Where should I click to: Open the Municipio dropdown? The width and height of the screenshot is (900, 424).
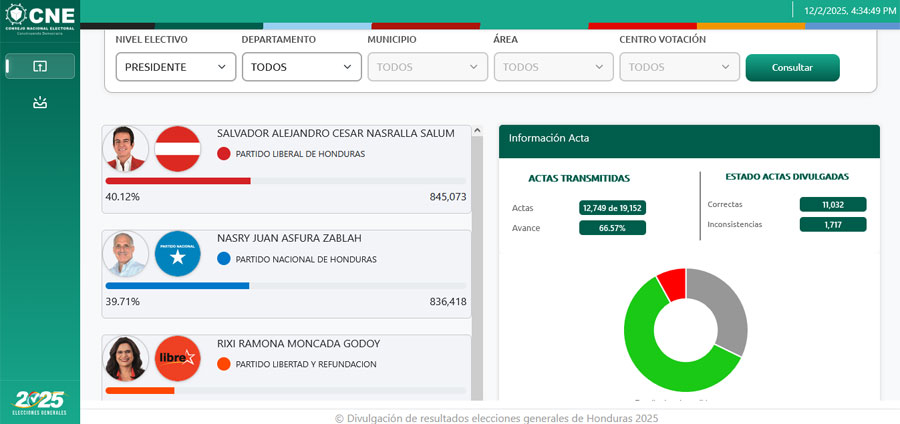coord(428,67)
